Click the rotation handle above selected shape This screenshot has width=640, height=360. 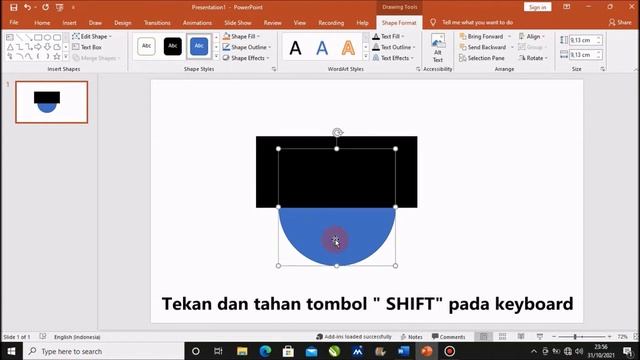pos(337,132)
